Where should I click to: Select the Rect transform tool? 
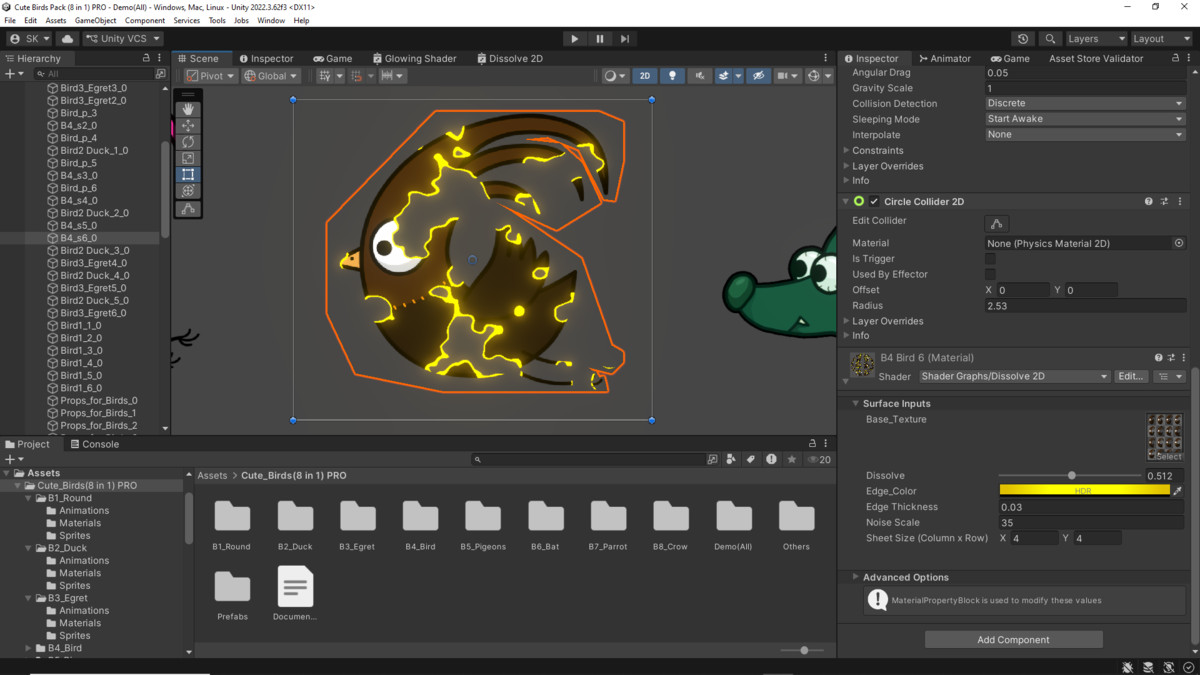[x=188, y=175]
